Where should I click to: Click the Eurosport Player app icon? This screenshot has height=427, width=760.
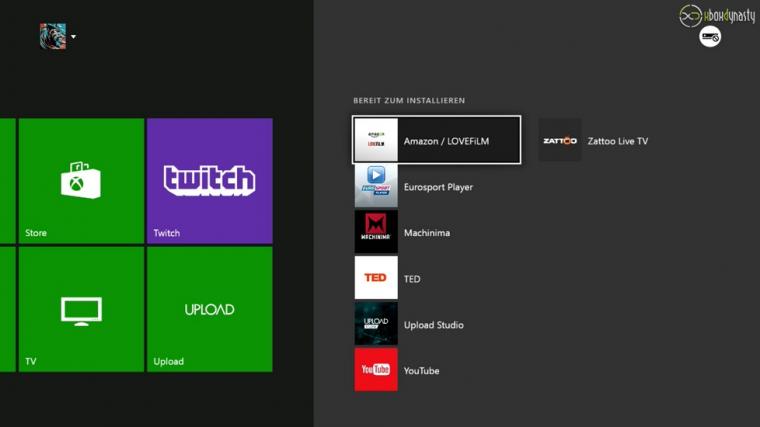click(376, 186)
